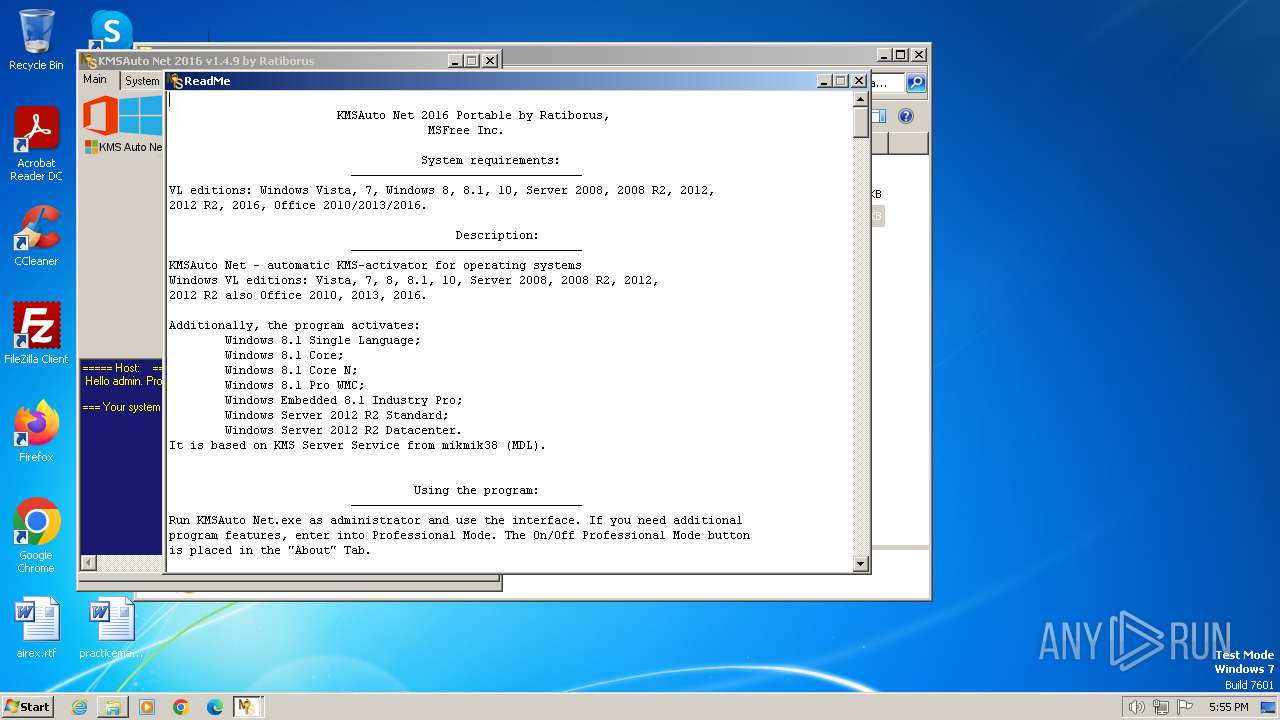The width and height of the screenshot is (1280, 720).
Task: Select the KMSAuto Net taskbar button
Action: tap(247, 707)
